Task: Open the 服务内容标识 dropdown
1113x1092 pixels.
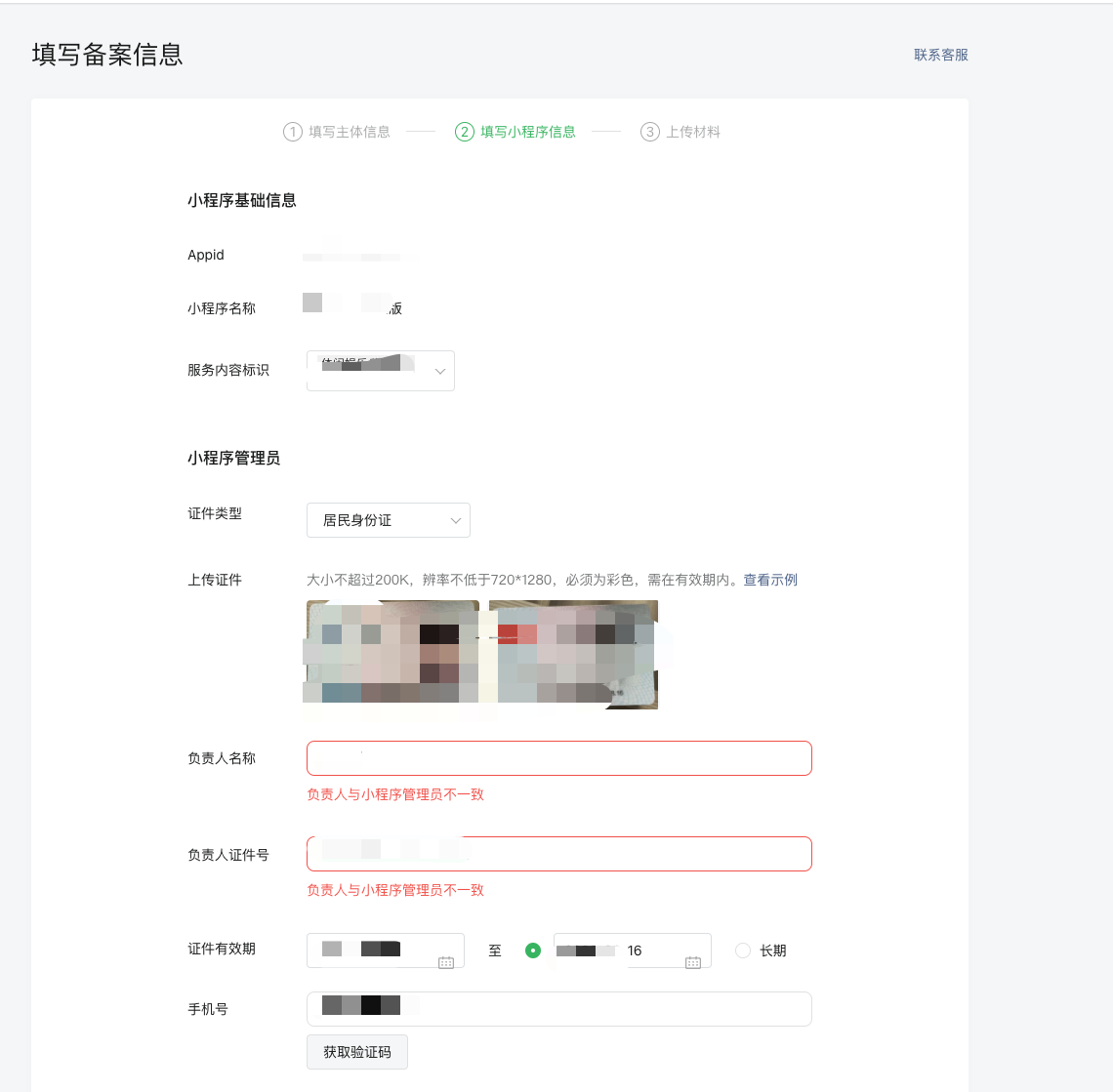Action: (x=381, y=371)
